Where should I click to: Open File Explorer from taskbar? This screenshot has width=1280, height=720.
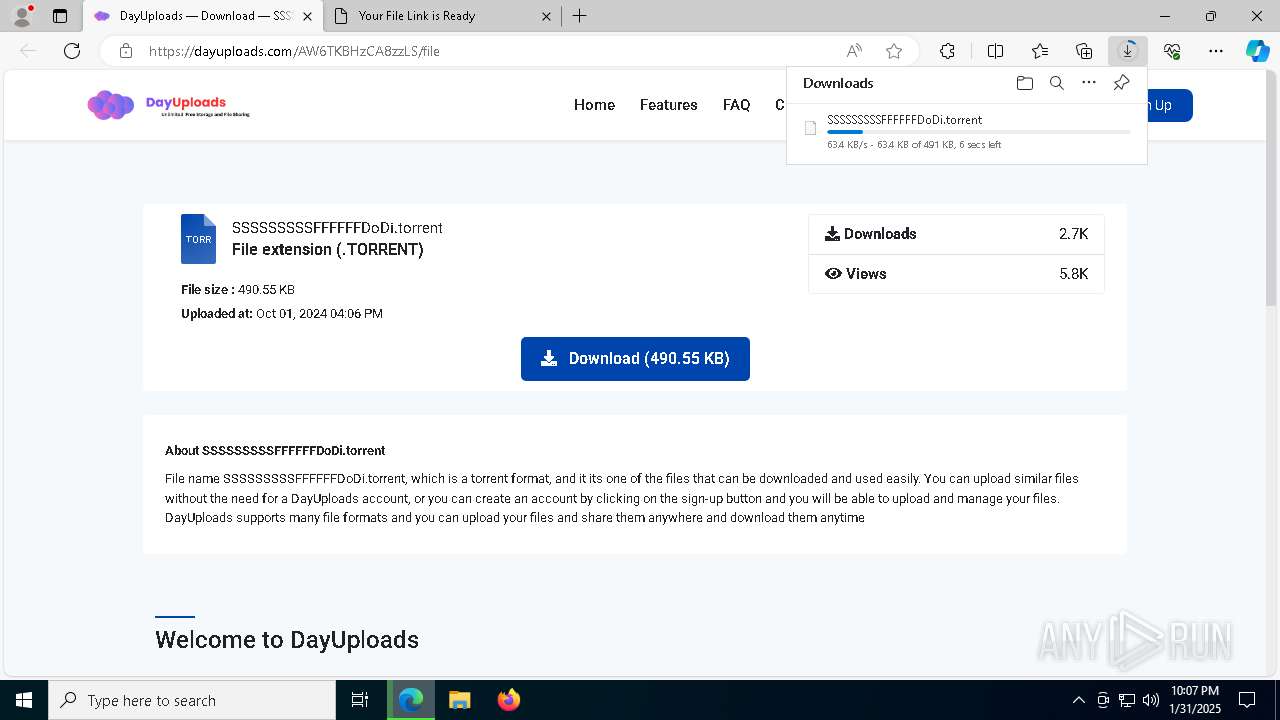(460, 700)
